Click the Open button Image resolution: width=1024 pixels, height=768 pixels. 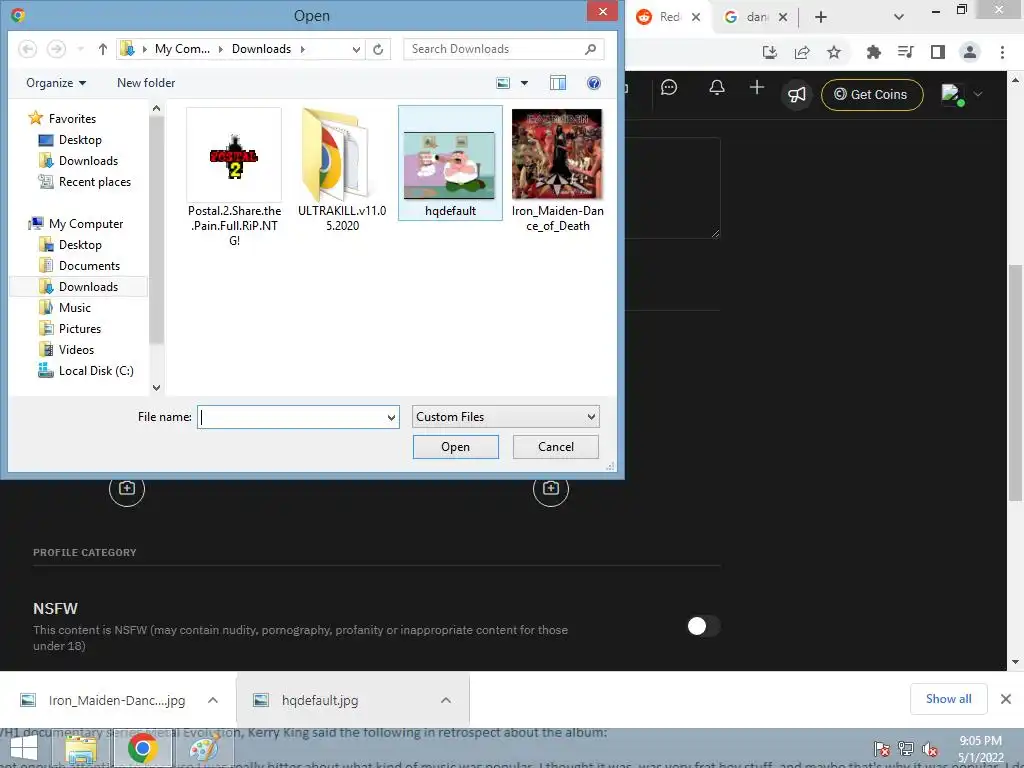point(456,447)
